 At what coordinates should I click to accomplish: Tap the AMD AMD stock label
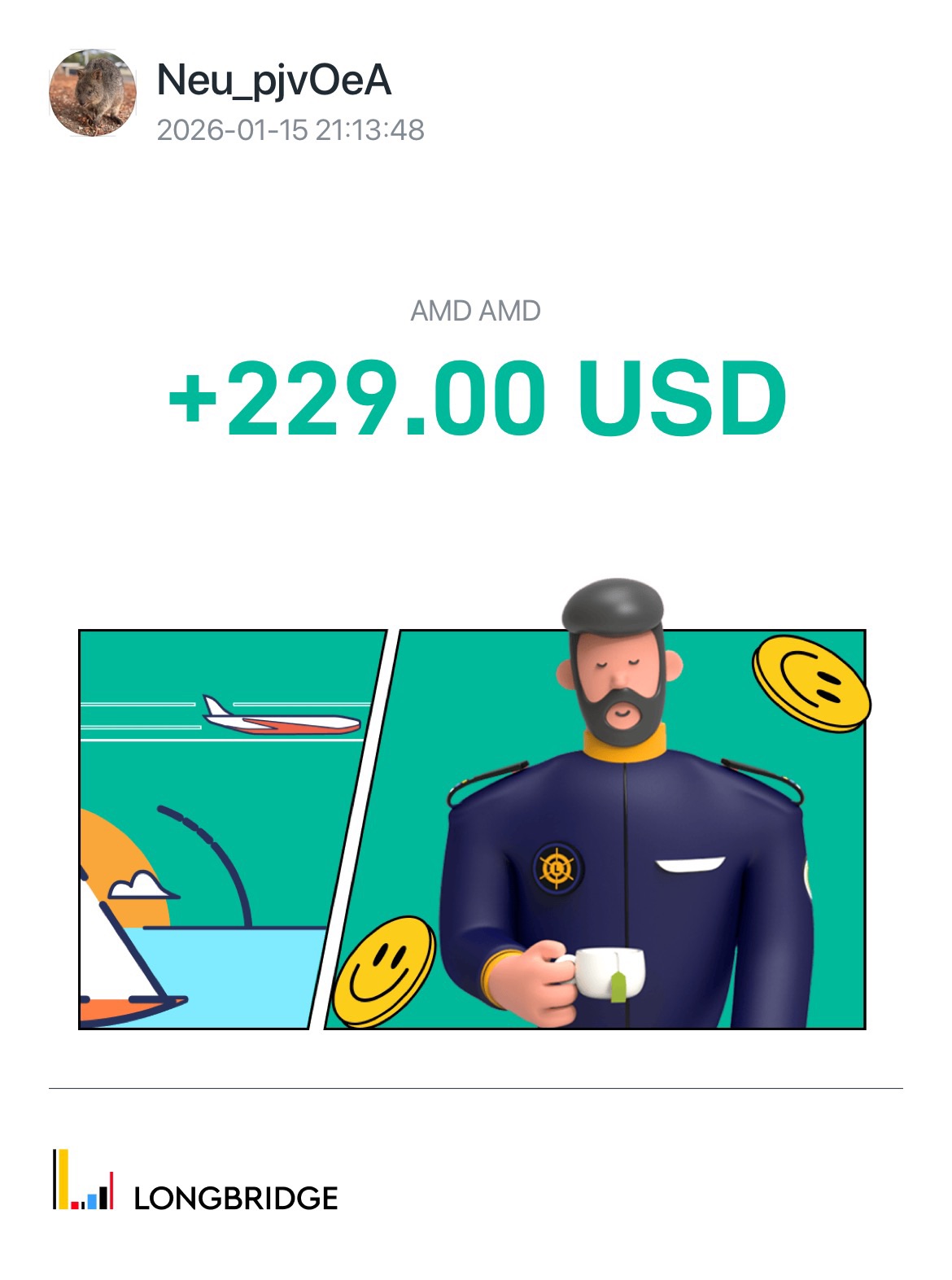tap(476, 311)
